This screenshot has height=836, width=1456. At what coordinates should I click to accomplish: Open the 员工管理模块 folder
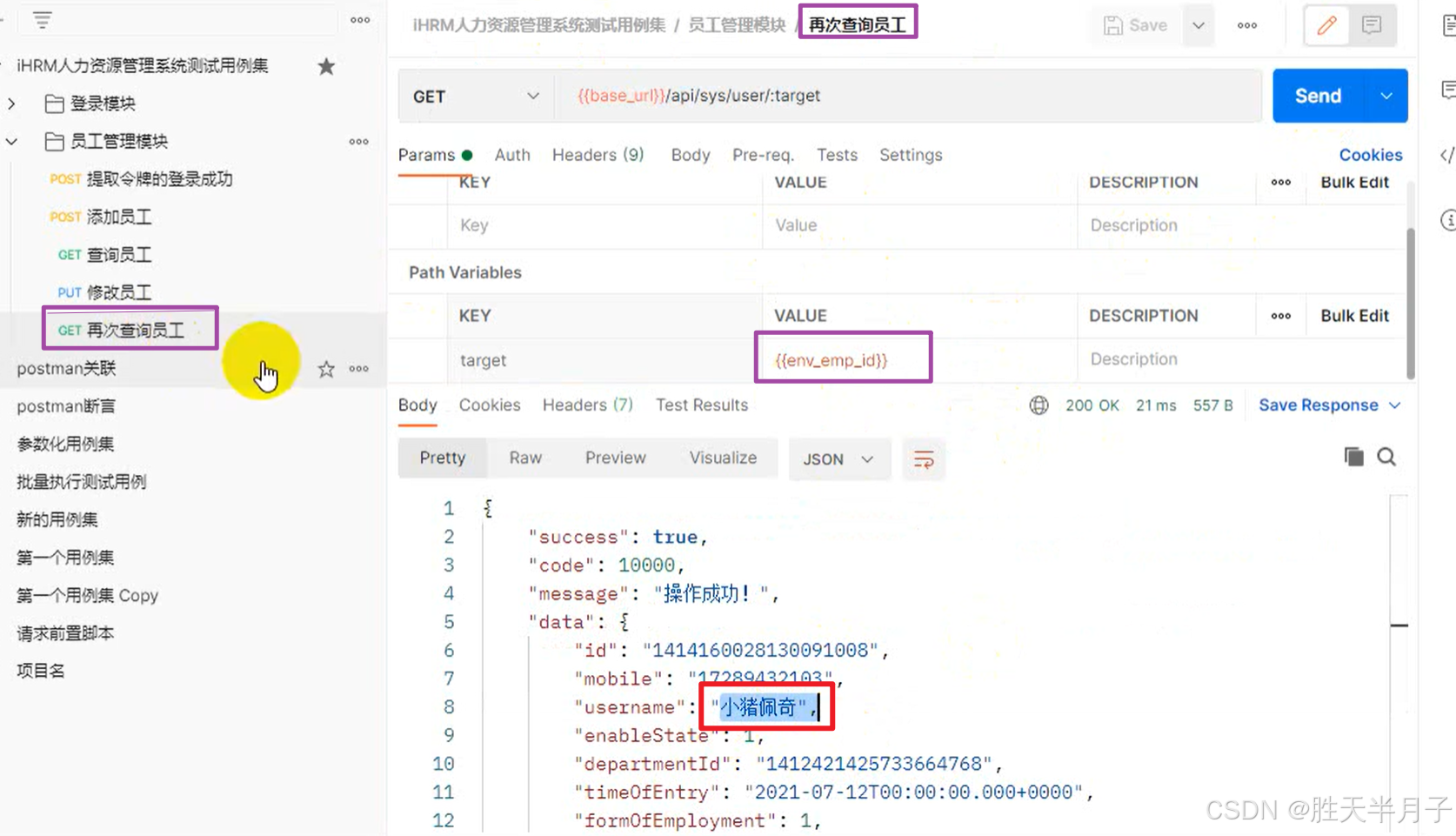[118, 141]
